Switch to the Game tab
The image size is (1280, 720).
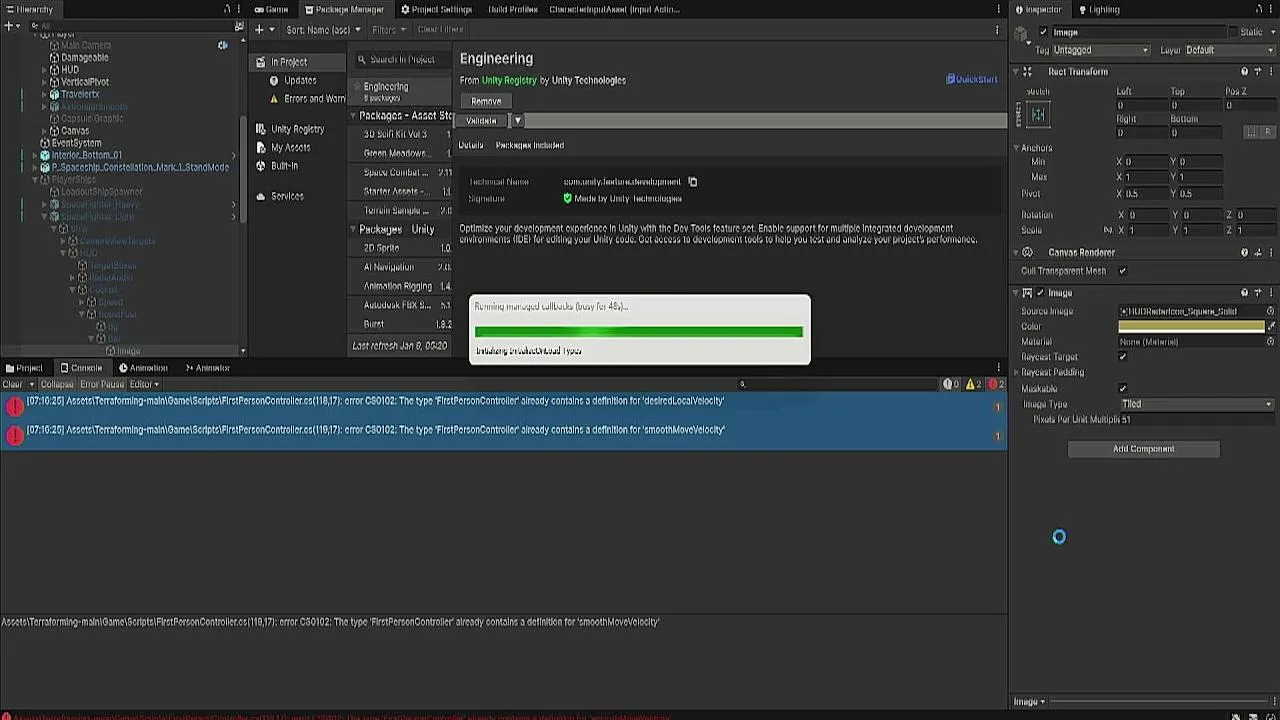[x=271, y=9]
